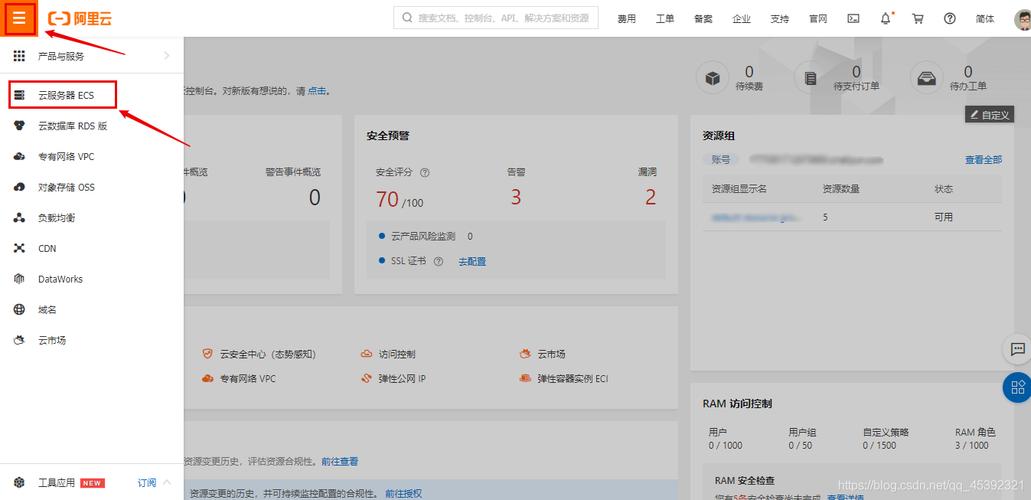Click the CDN network icon
The width and height of the screenshot is (1031, 500).
tap(19, 248)
